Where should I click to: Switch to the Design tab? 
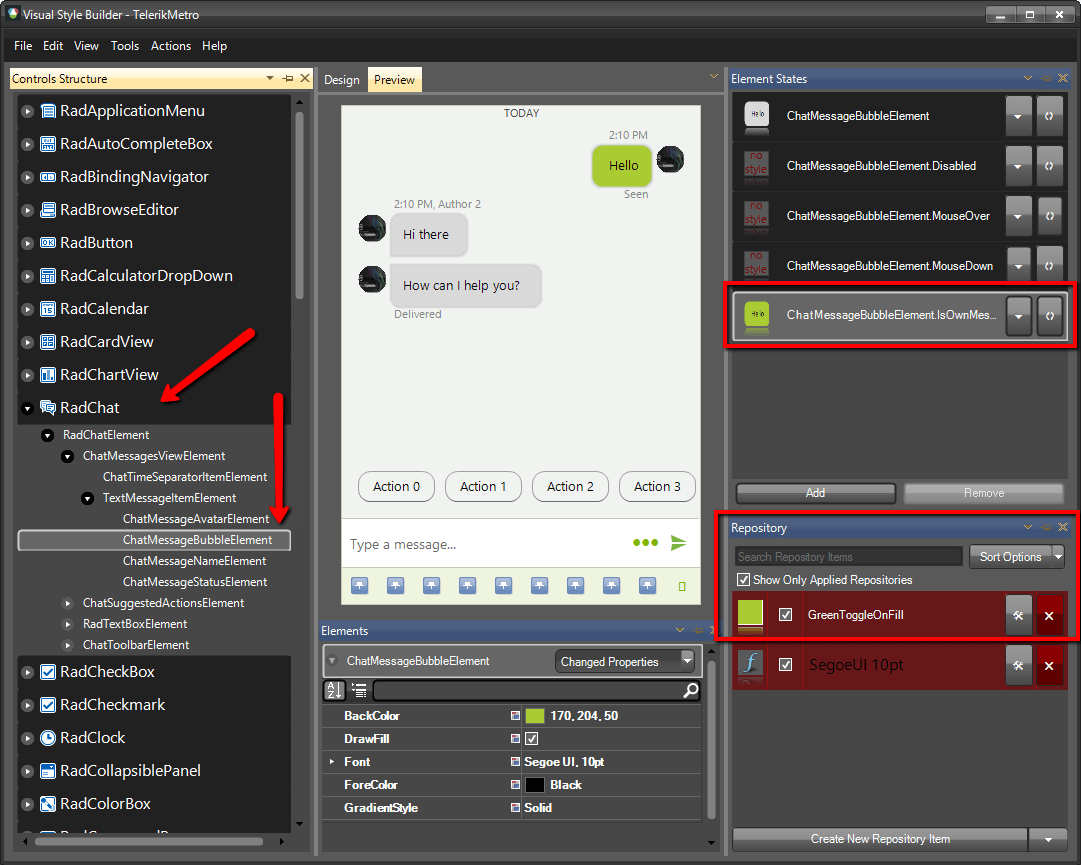341,79
